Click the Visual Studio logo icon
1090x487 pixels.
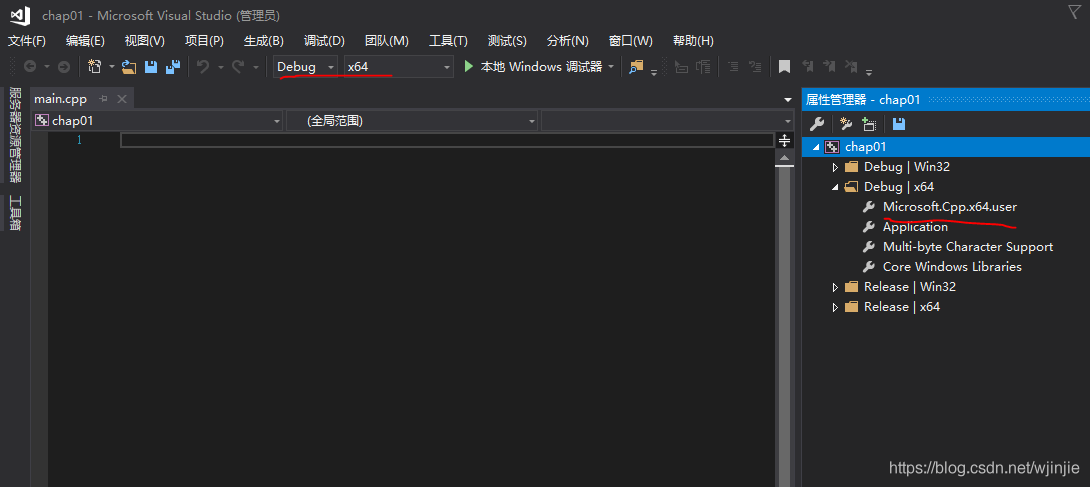coord(19,15)
